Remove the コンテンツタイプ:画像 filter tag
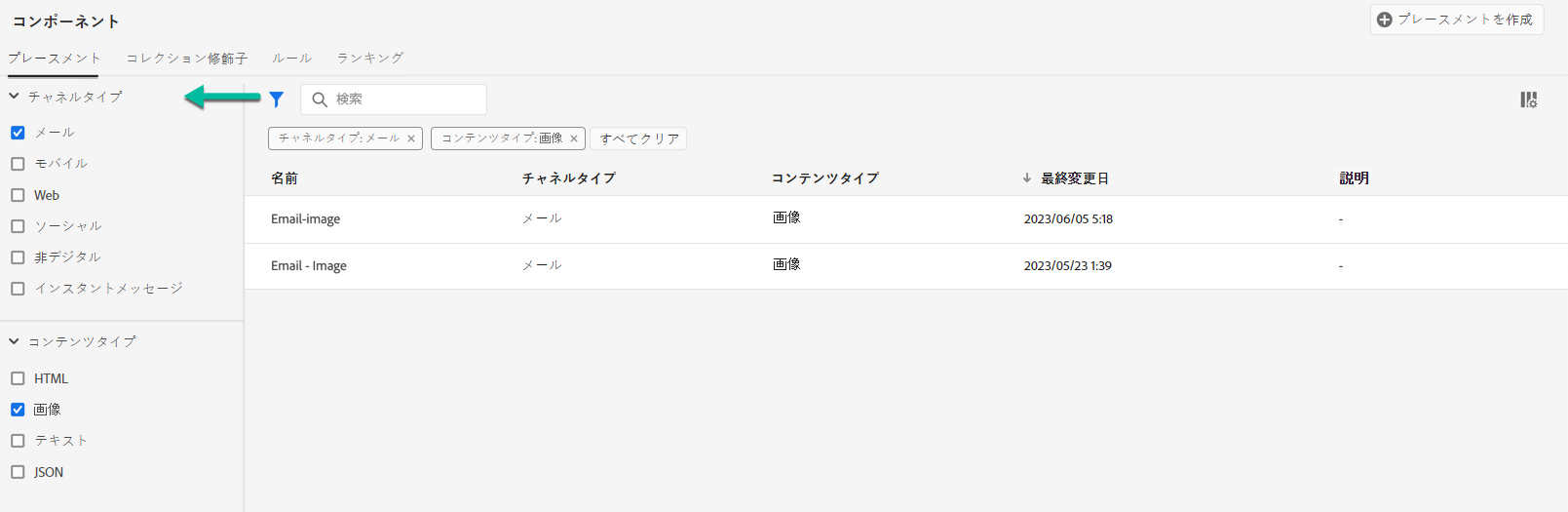 [574, 138]
